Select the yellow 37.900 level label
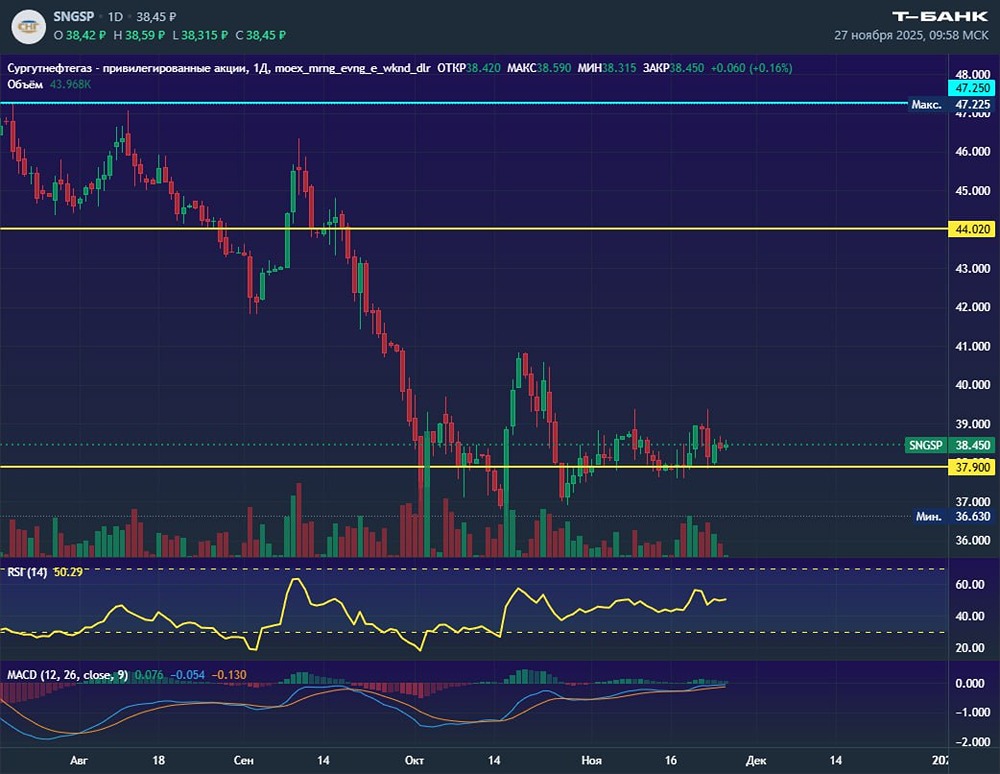 pyautogui.click(x=972, y=466)
